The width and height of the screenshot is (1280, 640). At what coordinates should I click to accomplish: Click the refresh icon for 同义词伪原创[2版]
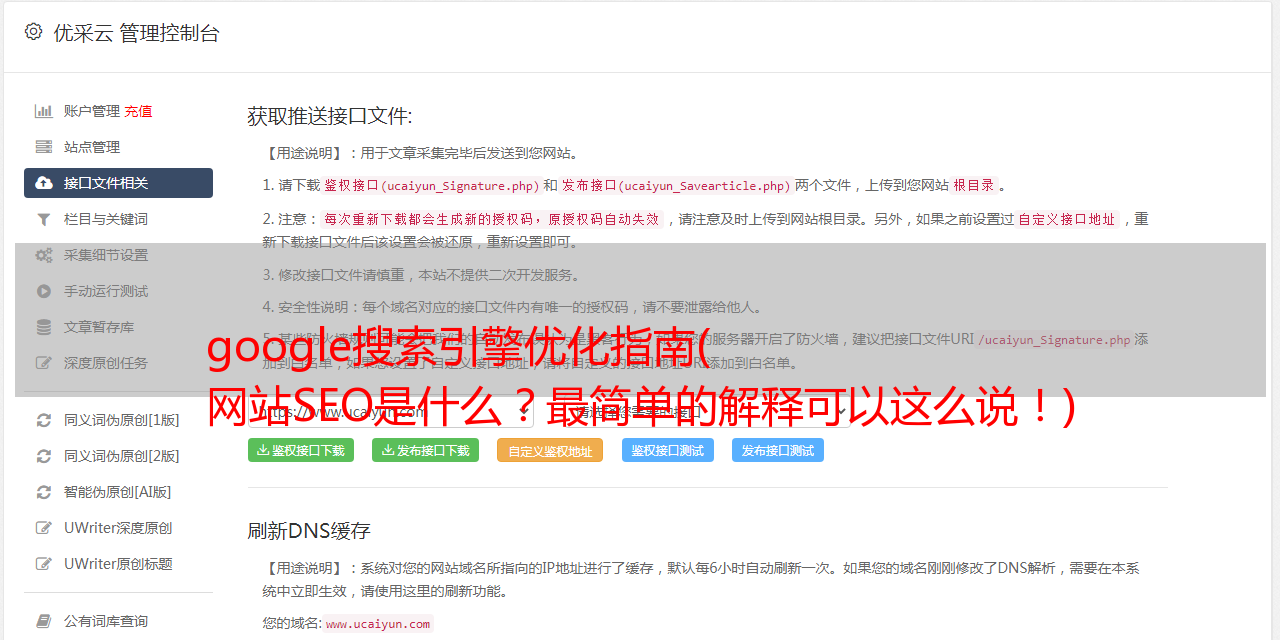click(x=44, y=456)
